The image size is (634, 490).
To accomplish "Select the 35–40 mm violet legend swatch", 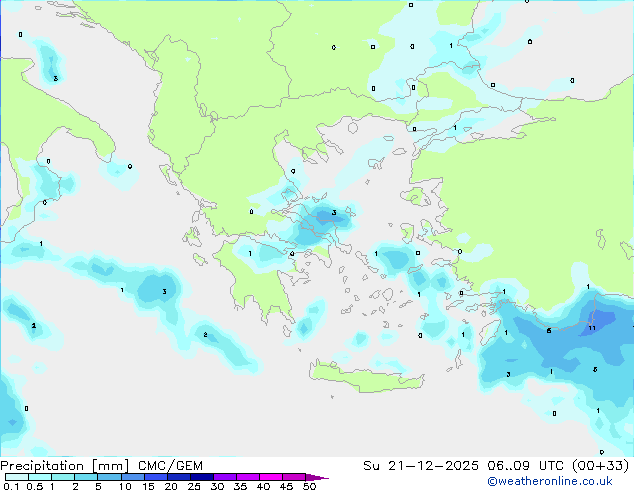I will 248,477.
